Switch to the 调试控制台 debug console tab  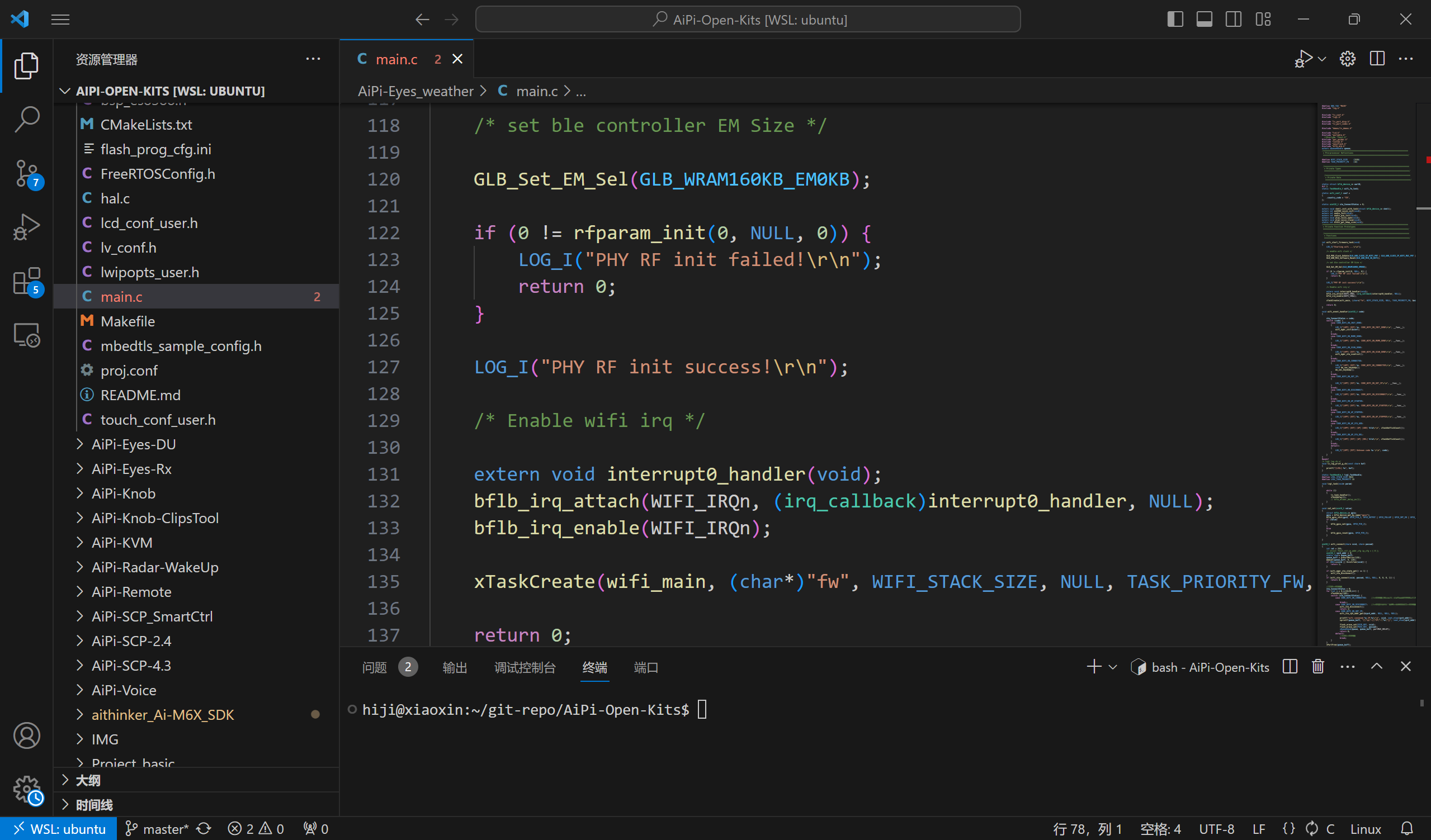point(525,667)
